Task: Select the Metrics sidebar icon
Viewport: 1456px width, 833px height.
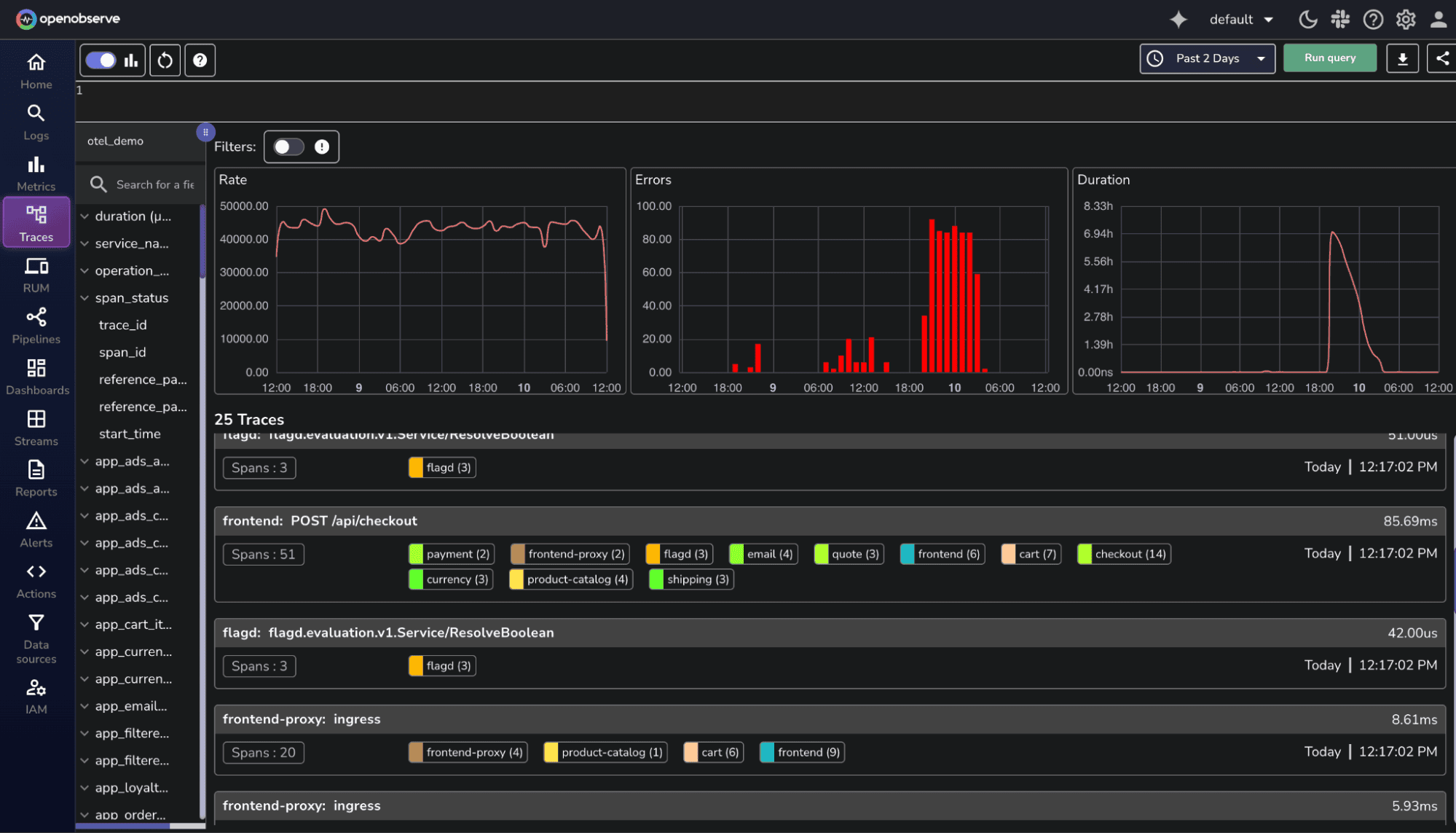Action: click(x=36, y=173)
